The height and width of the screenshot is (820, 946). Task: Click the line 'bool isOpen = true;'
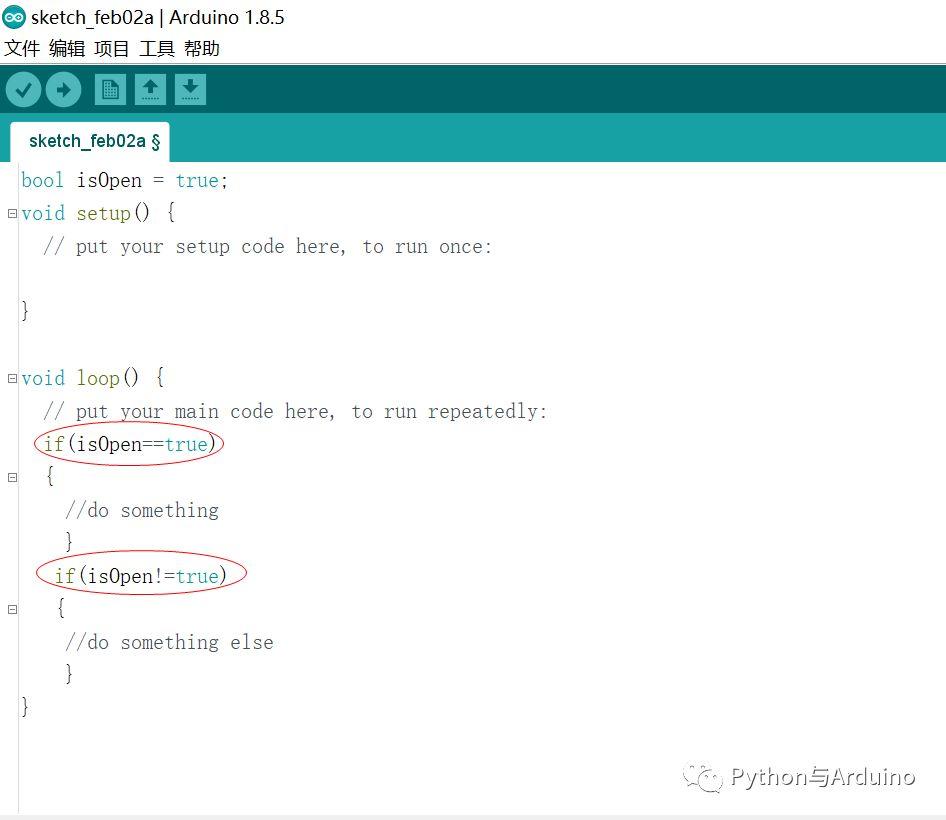124,180
